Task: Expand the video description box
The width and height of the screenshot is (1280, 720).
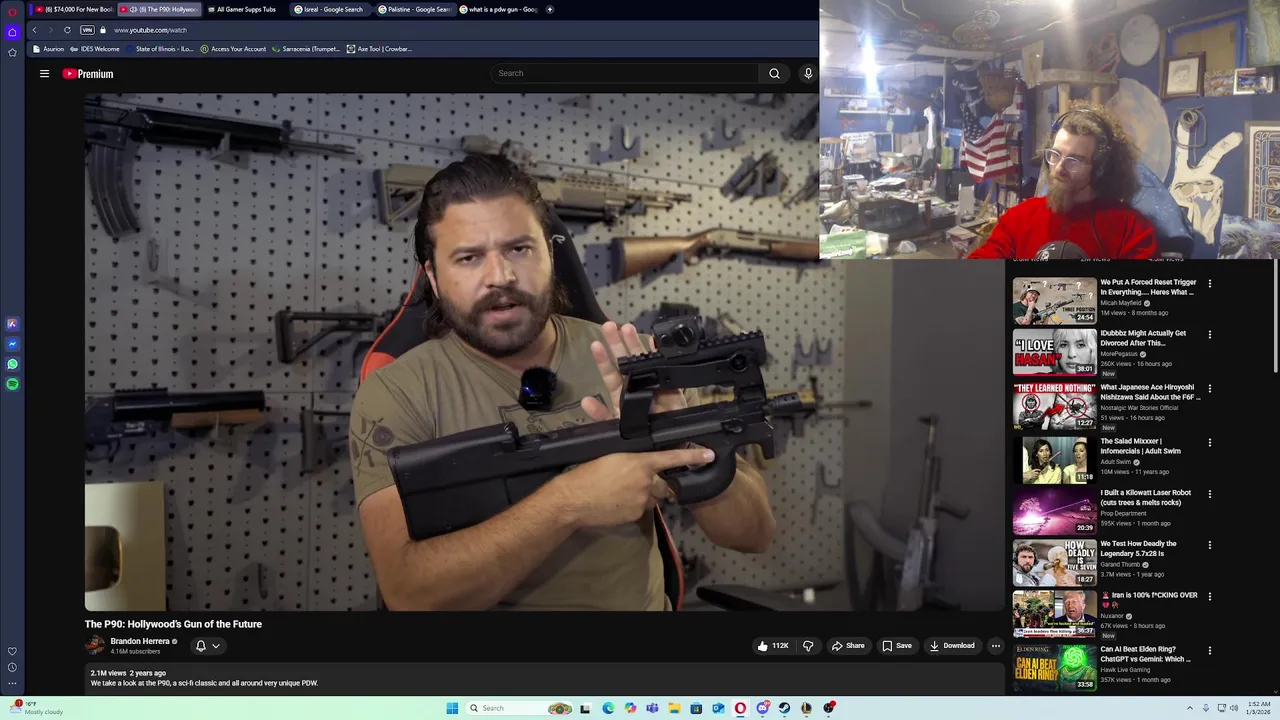Action: pos(545,679)
